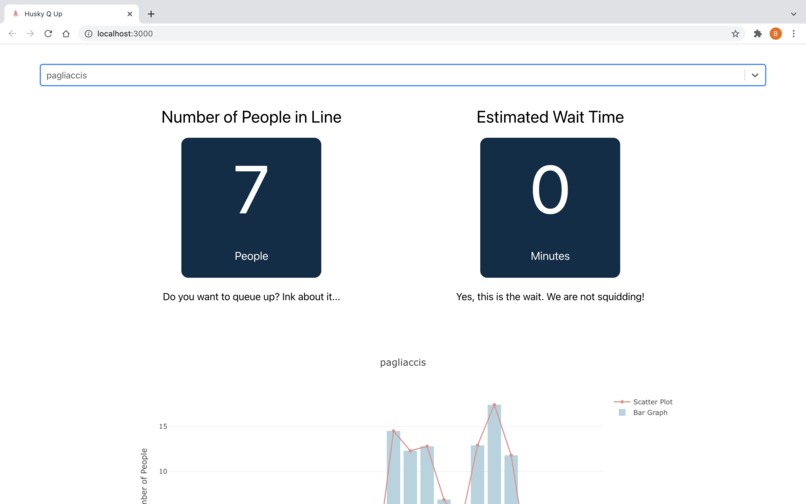Click the browser forward arrow
This screenshot has width=806, height=504.
coord(30,33)
